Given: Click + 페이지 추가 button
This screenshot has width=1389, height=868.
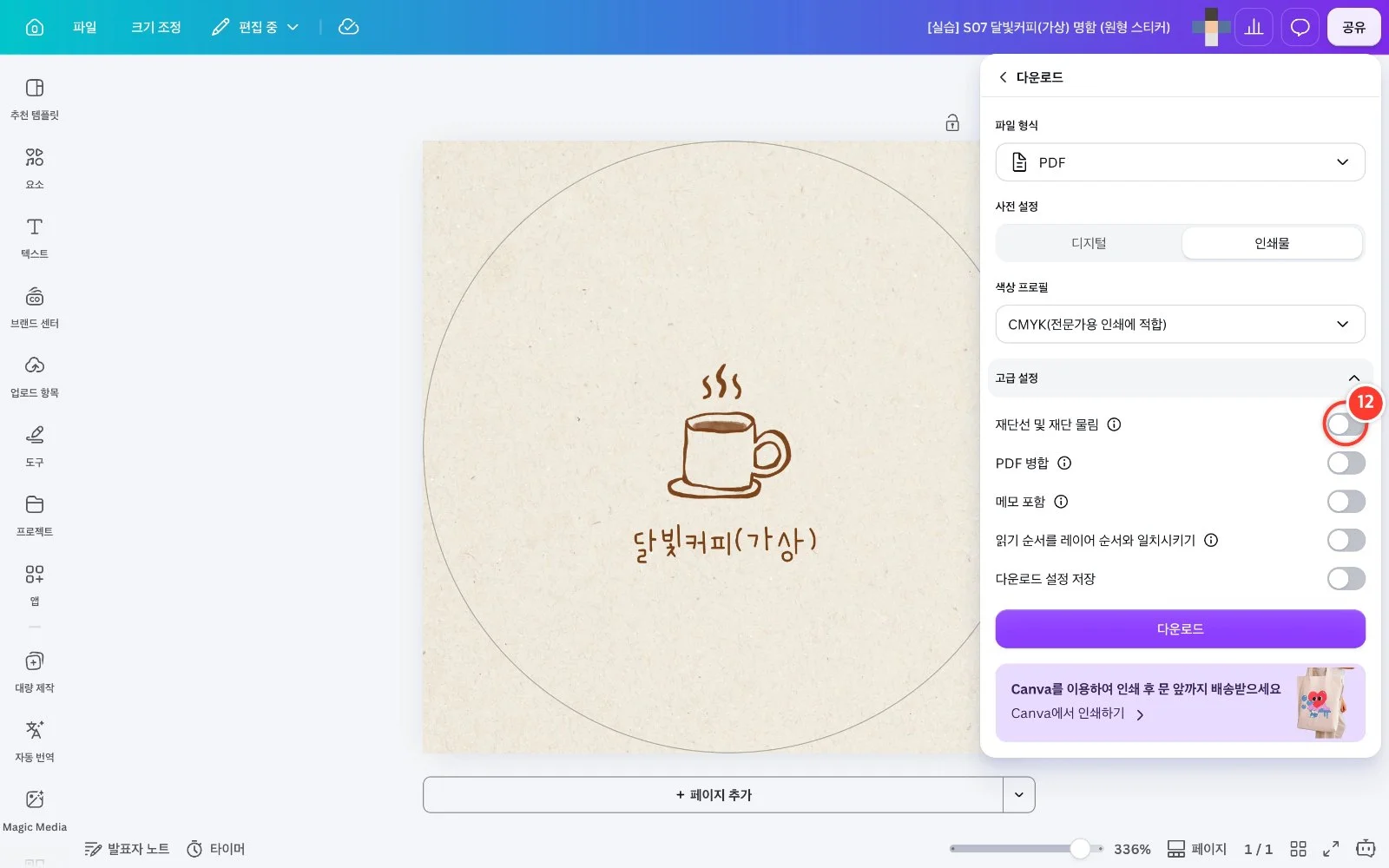Looking at the screenshot, I should 713,794.
